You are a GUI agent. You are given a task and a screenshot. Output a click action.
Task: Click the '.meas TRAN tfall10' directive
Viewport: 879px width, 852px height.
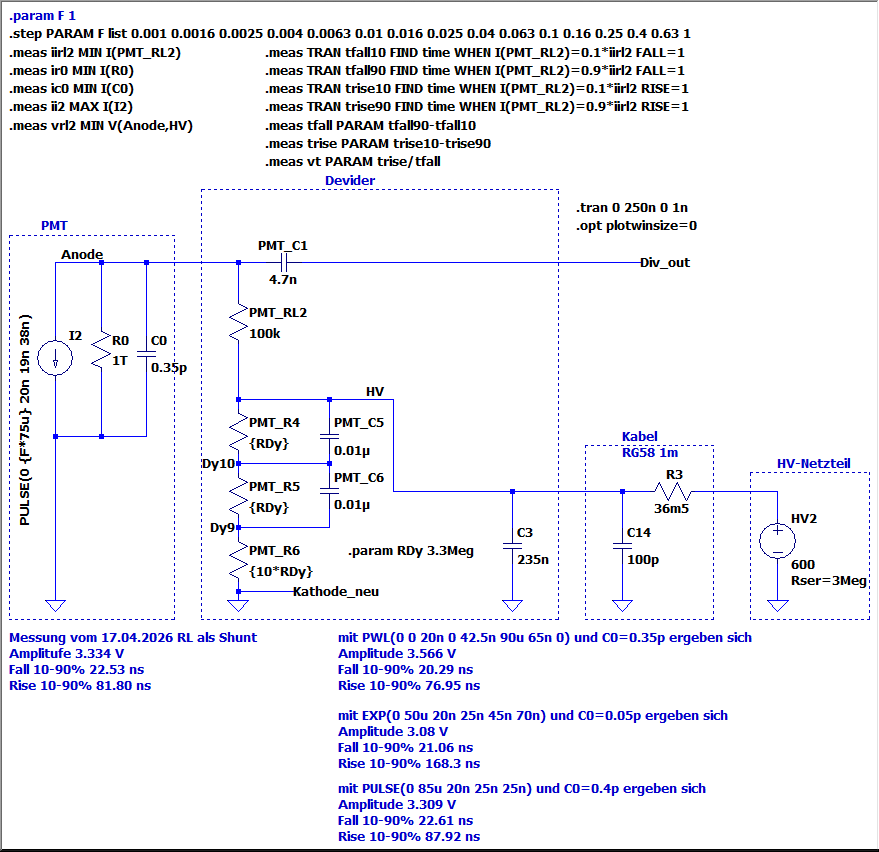475,53
